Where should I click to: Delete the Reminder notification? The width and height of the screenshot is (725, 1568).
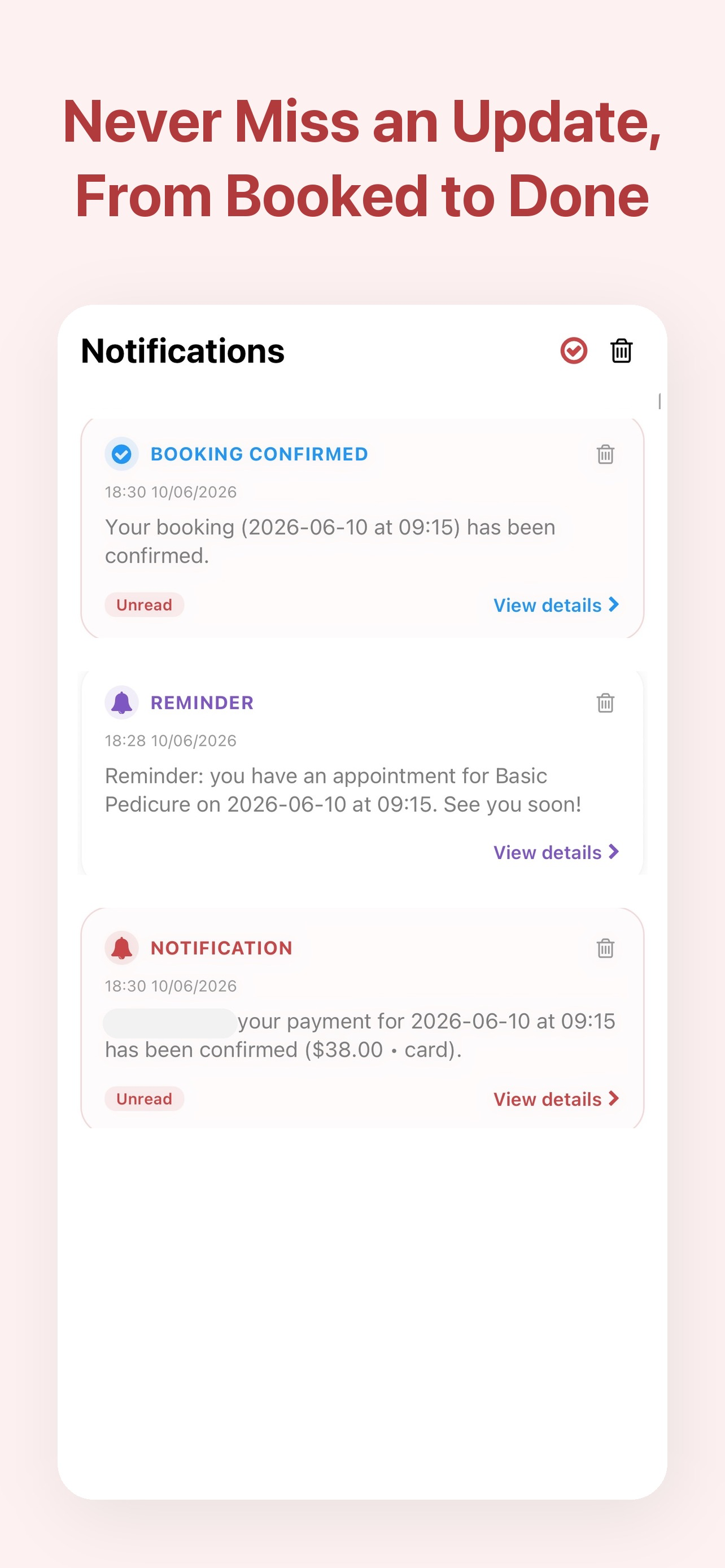pos(605,702)
